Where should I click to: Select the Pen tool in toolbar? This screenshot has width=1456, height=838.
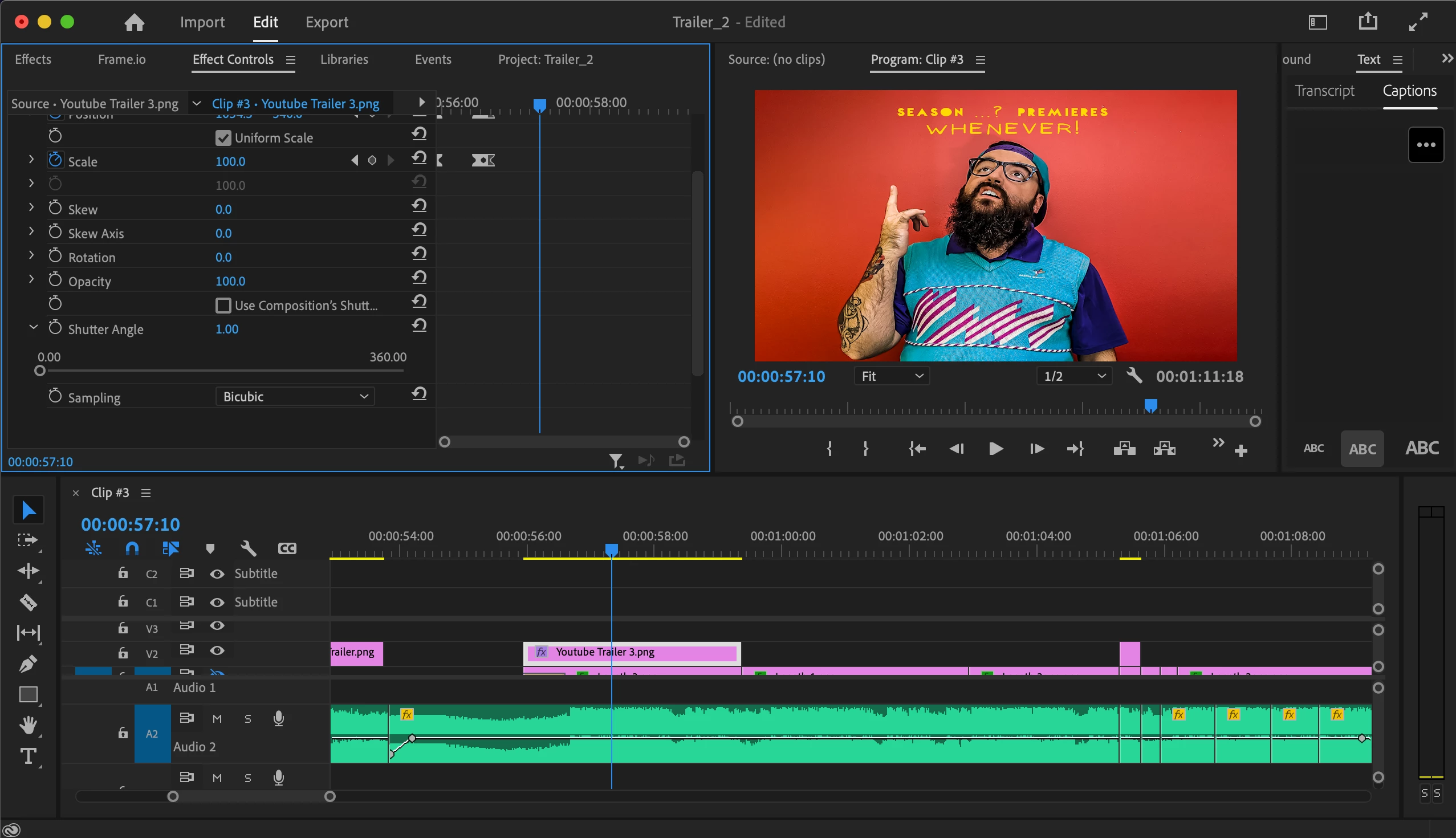coord(28,664)
